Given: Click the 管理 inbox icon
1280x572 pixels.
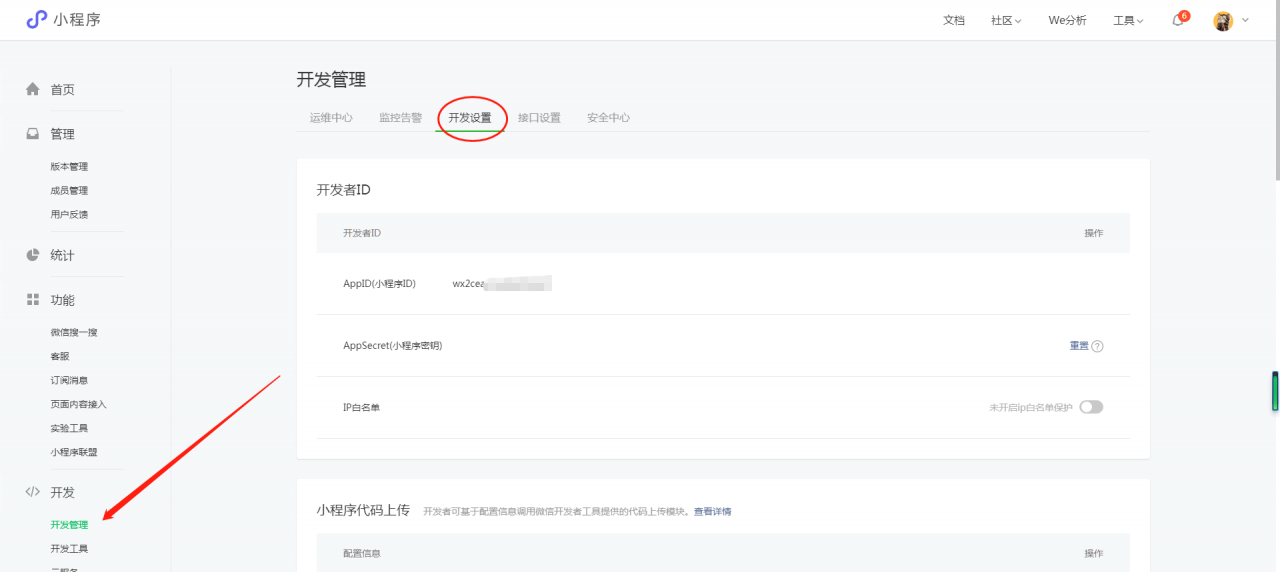Looking at the screenshot, I should coord(33,134).
